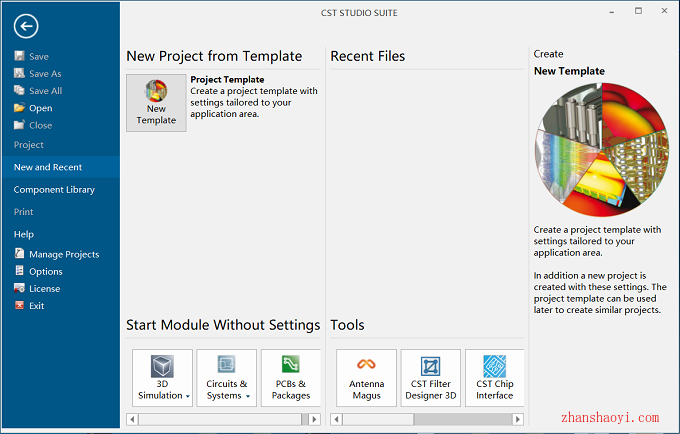Click the Open label in sidebar
Screen dimensions: 680x434
pos(41,108)
